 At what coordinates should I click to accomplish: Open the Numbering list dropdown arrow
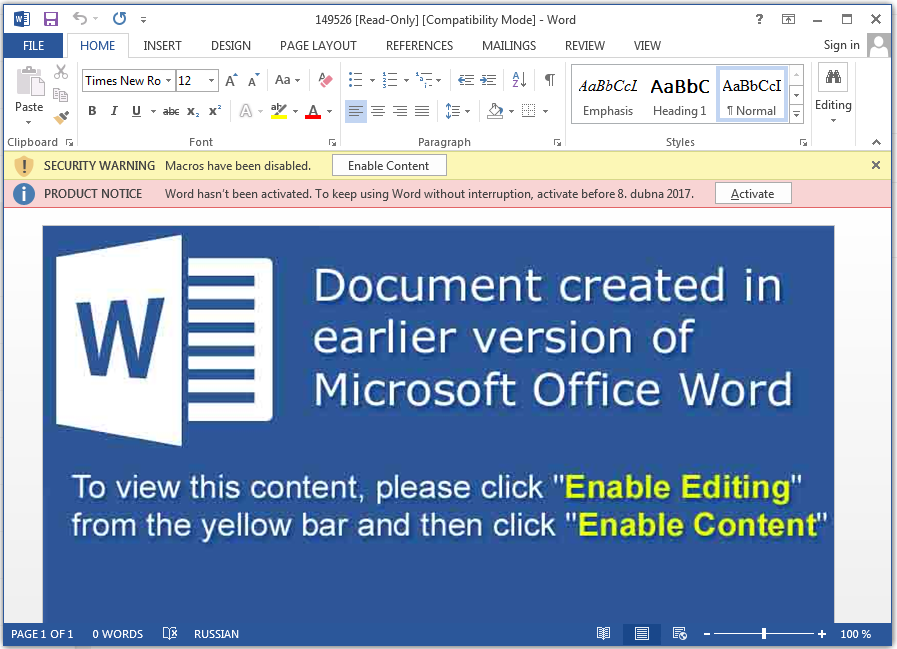tap(406, 81)
